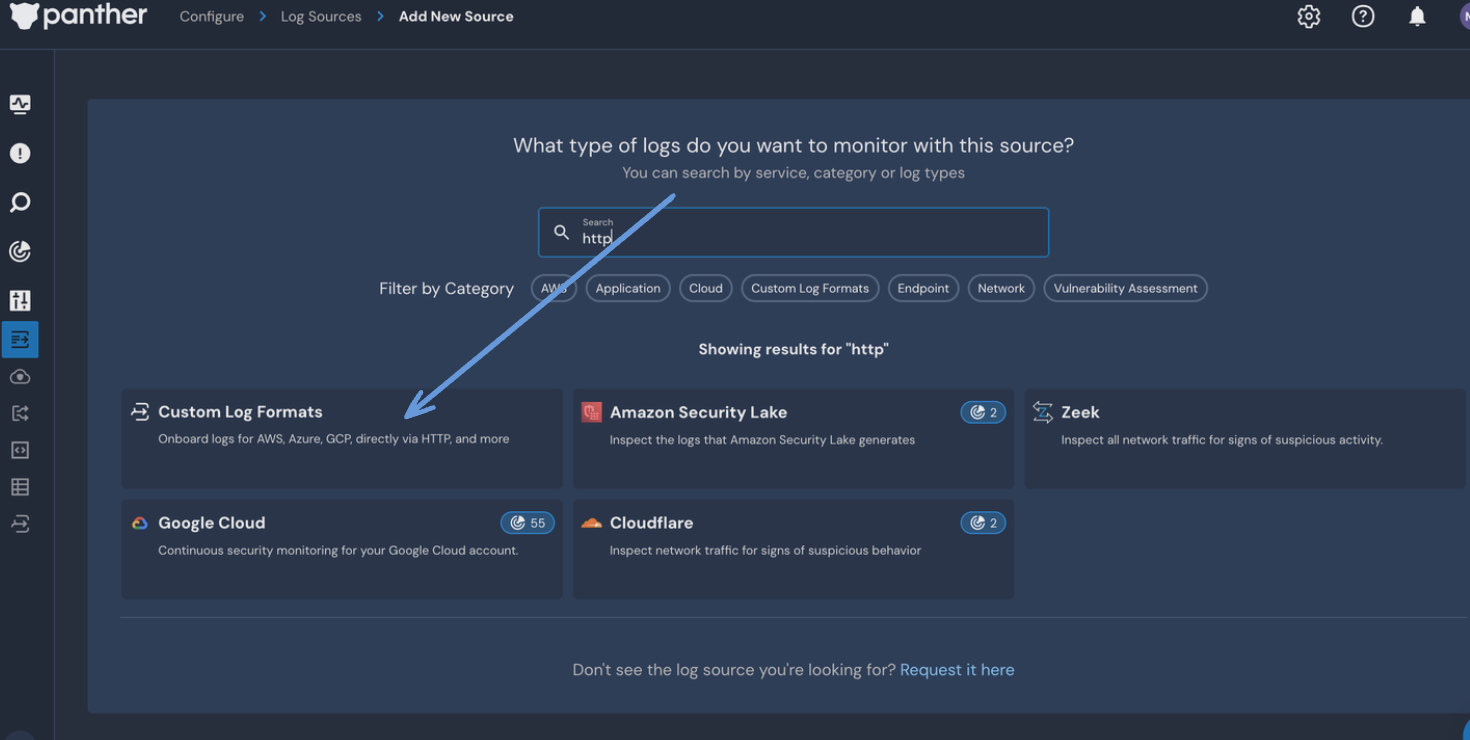Navigate to Log Sources breadcrumb
Image resolution: width=1470 pixels, height=740 pixels.
pos(320,17)
